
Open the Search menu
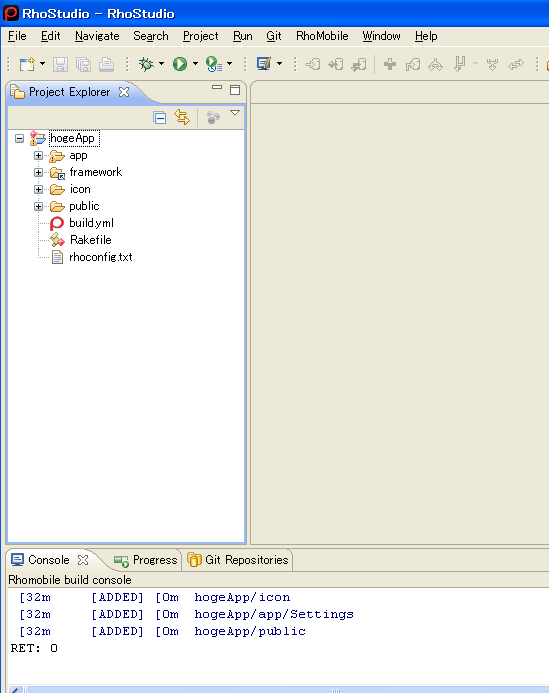pyautogui.click(x=151, y=36)
